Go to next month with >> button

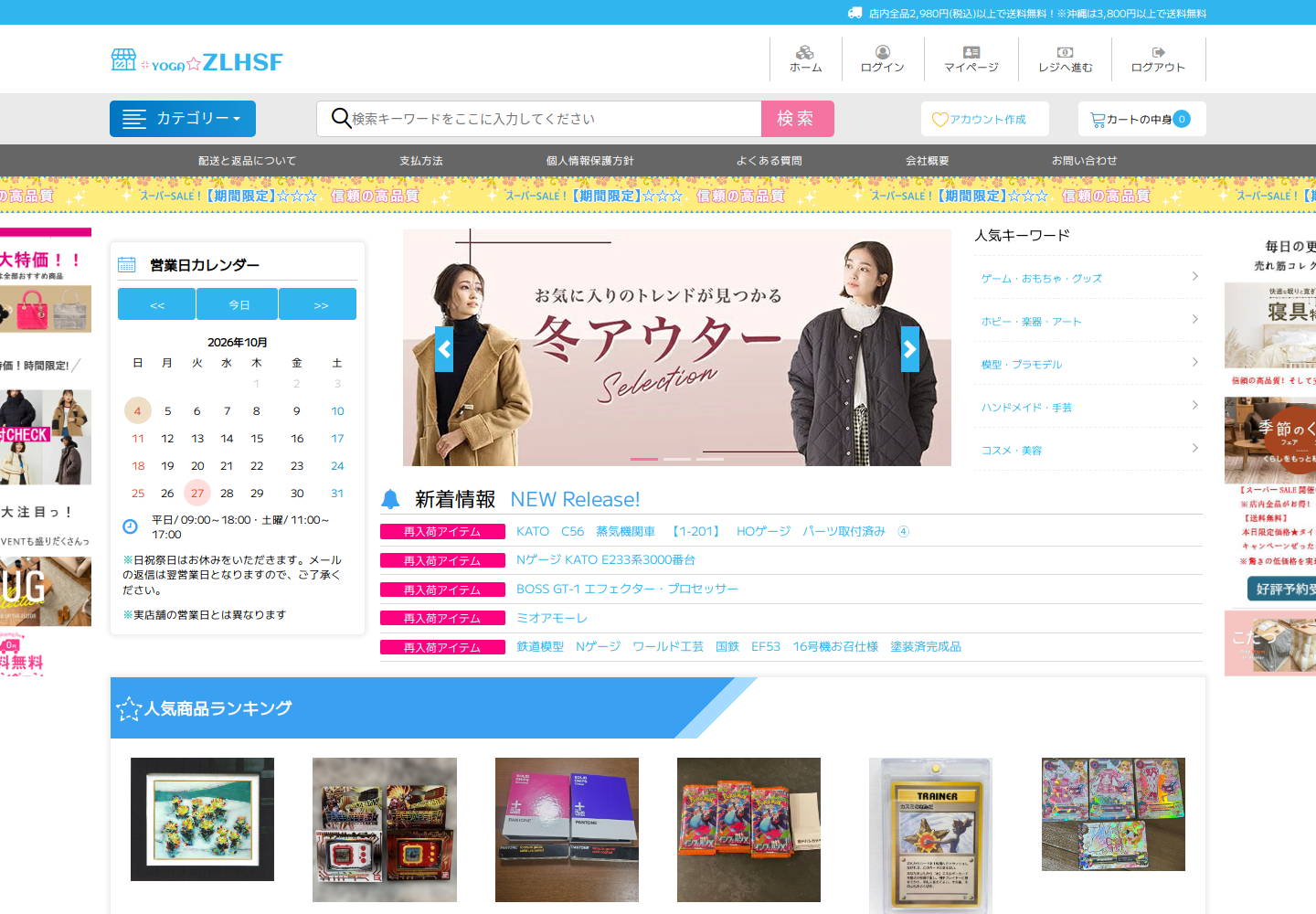click(318, 304)
